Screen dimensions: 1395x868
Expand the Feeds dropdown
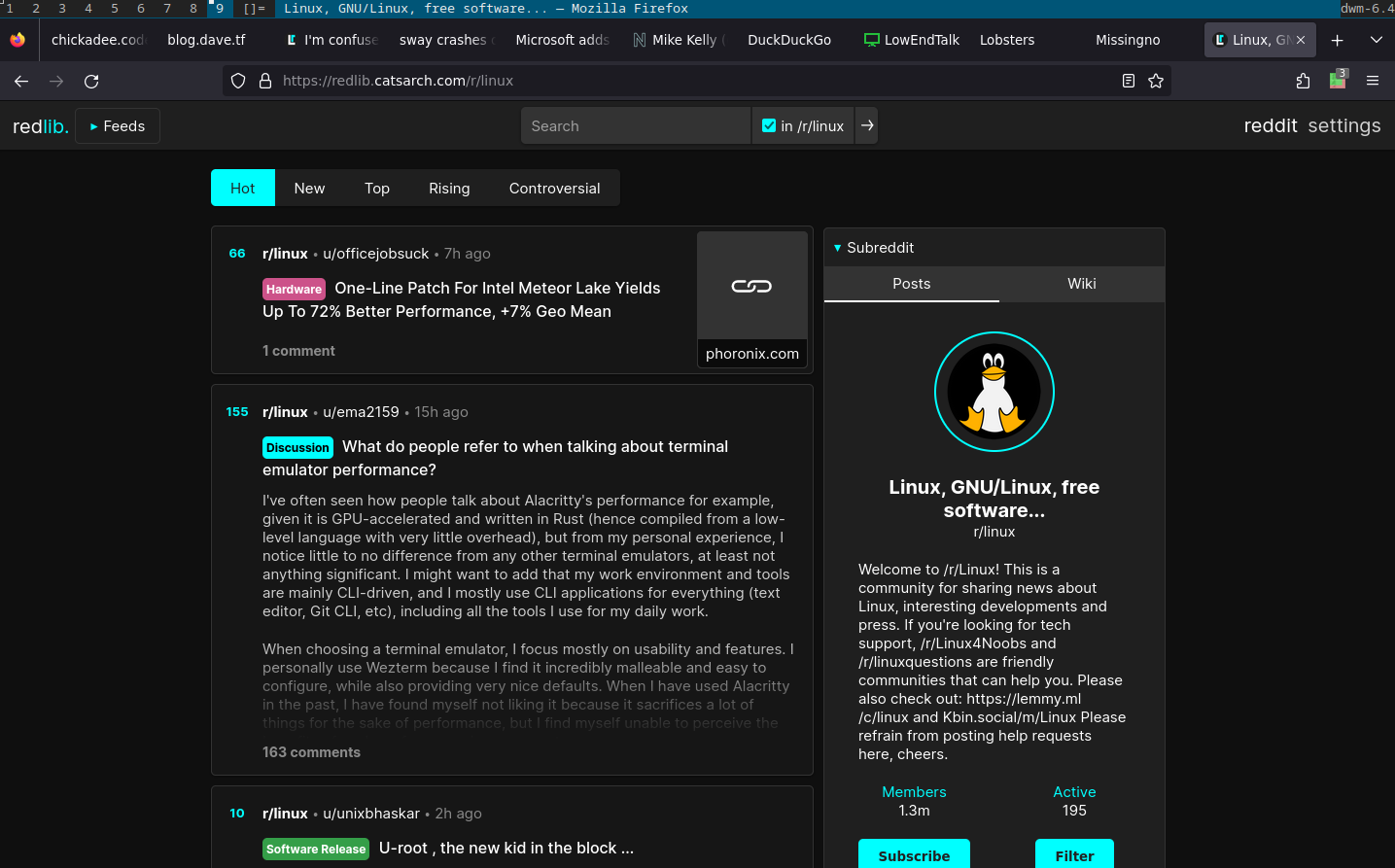[x=117, y=125]
